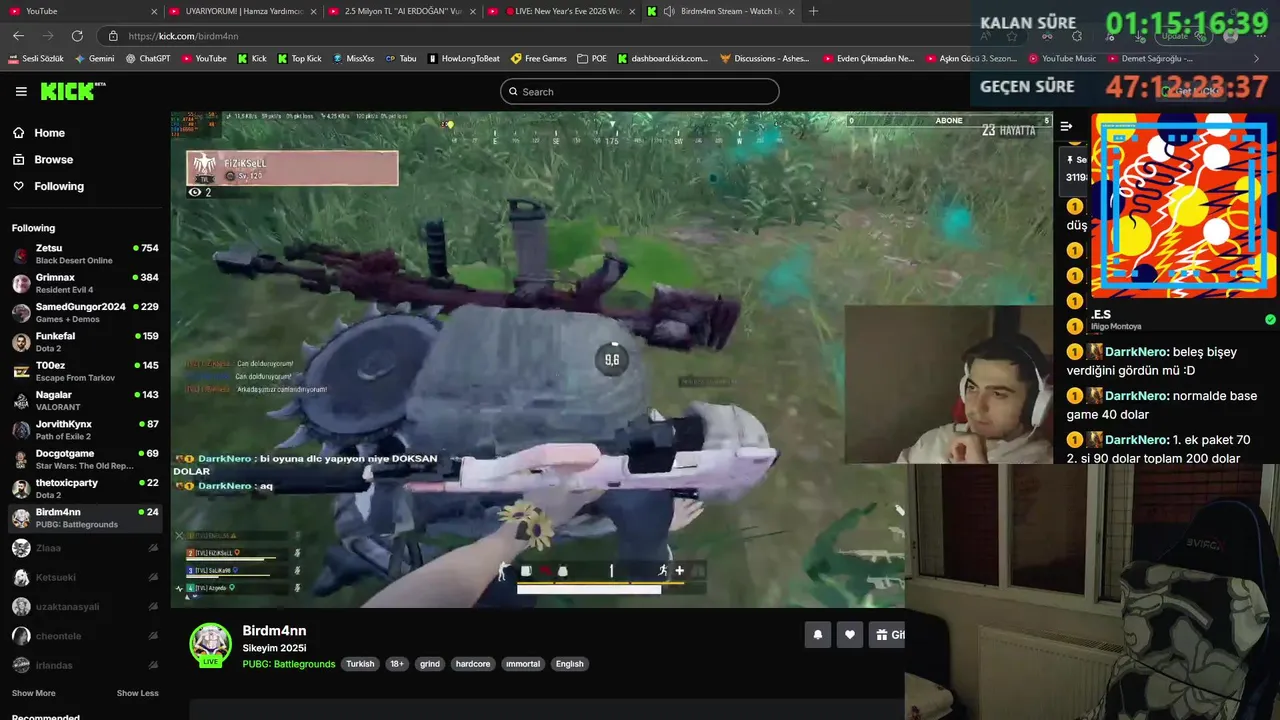This screenshot has width=1280, height=720.
Task: Select the grind tag
Action: pyautogui.click(x=430, y=664)
